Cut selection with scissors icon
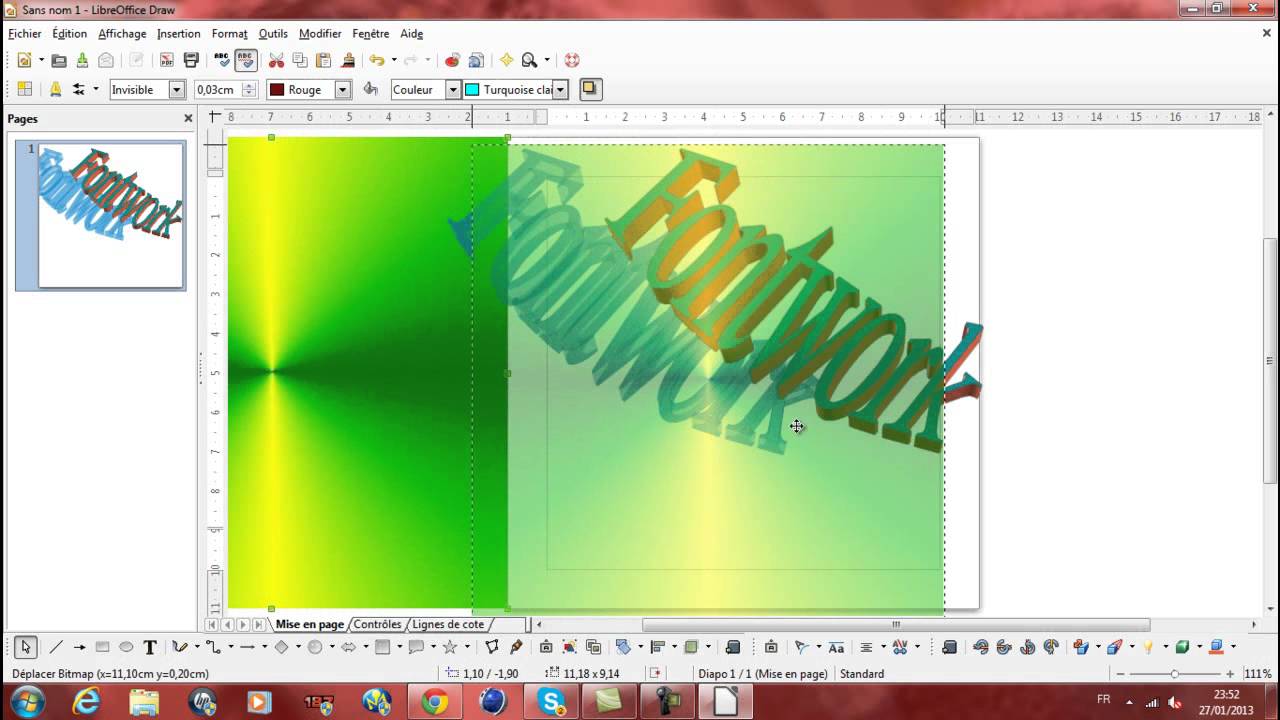This screenshot has height=720, width=1280. (277, 60)
